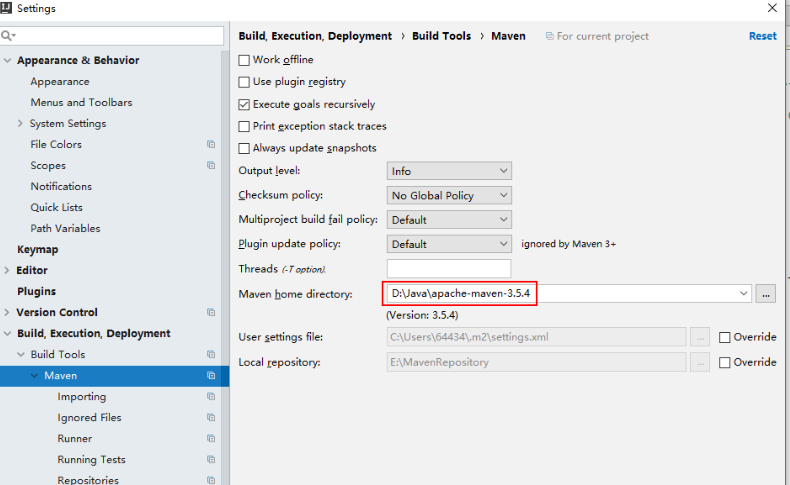The width and height of the screenshot is (790, 485).
Task: Uncheck Execute goals recursively
Action: point(244,105)
